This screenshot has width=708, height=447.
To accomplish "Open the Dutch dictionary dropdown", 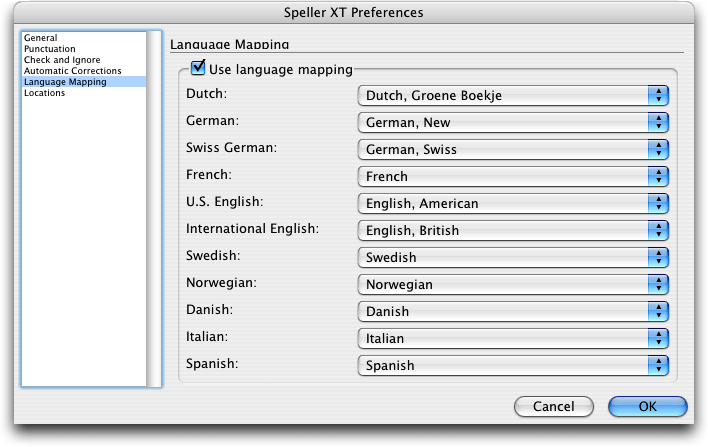I will click(513, 96).
